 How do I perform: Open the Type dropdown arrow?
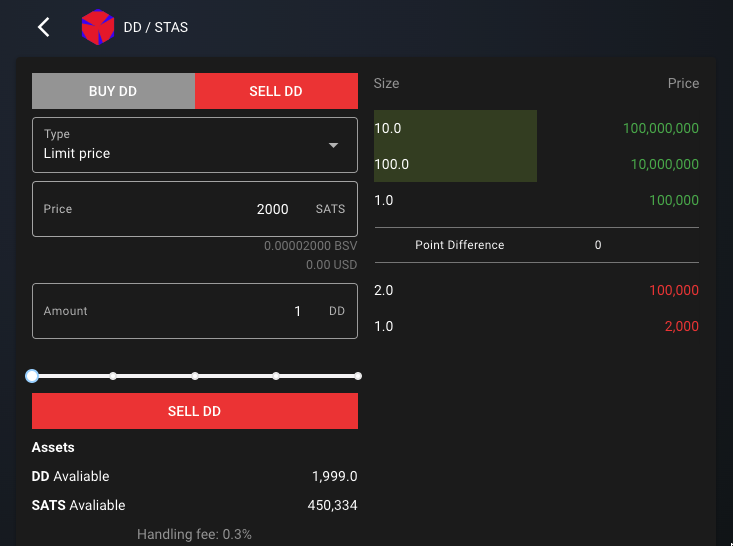[x=334, y=145]
